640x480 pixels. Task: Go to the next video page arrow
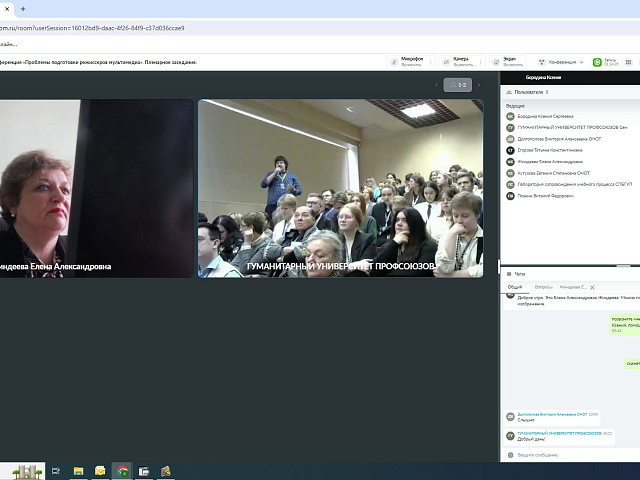[479, 85]
